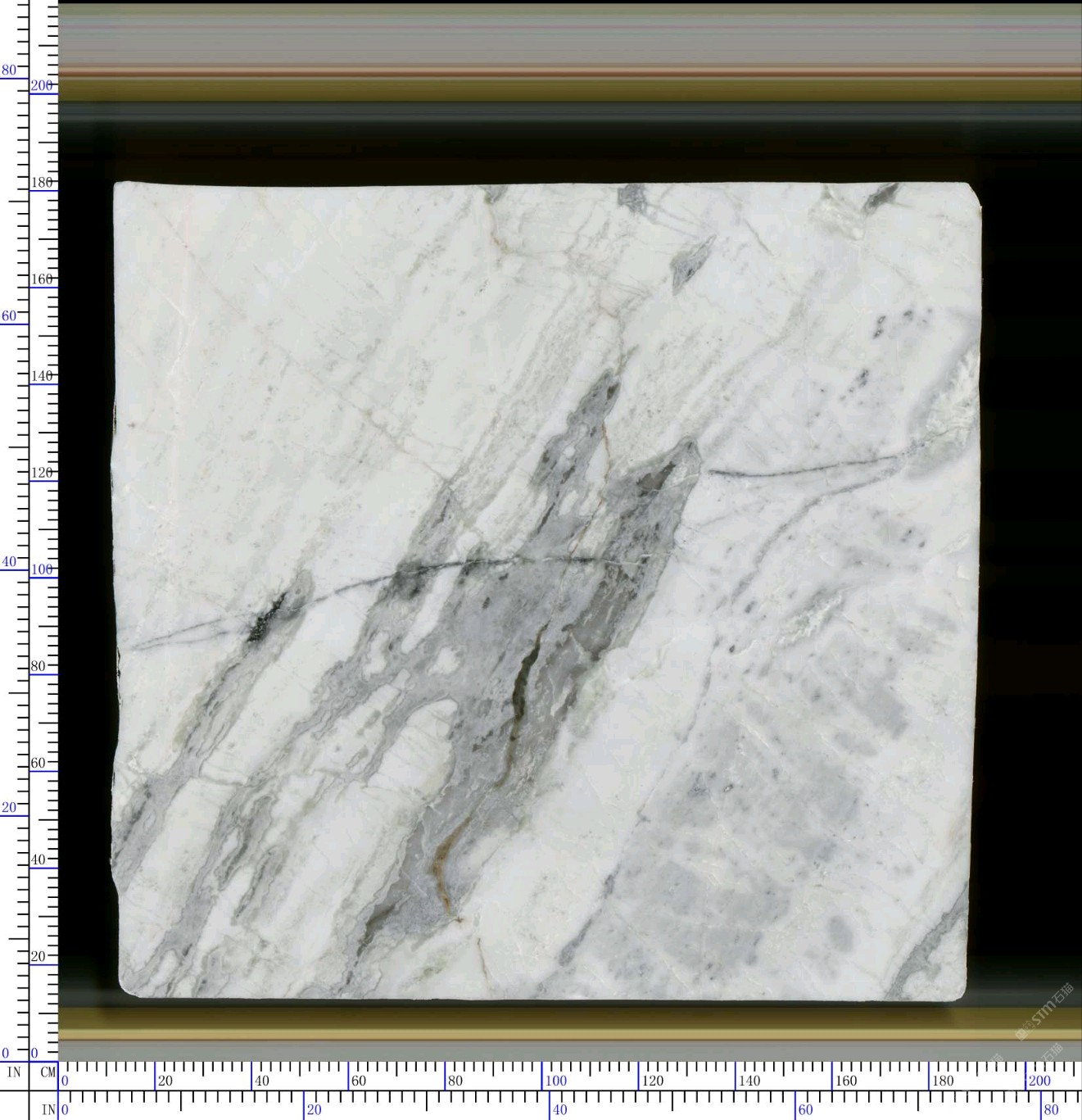Click the 60 label on the vertical inch ruler
The height and width of the screenshot is (1120, 1082).
(9, 316)
